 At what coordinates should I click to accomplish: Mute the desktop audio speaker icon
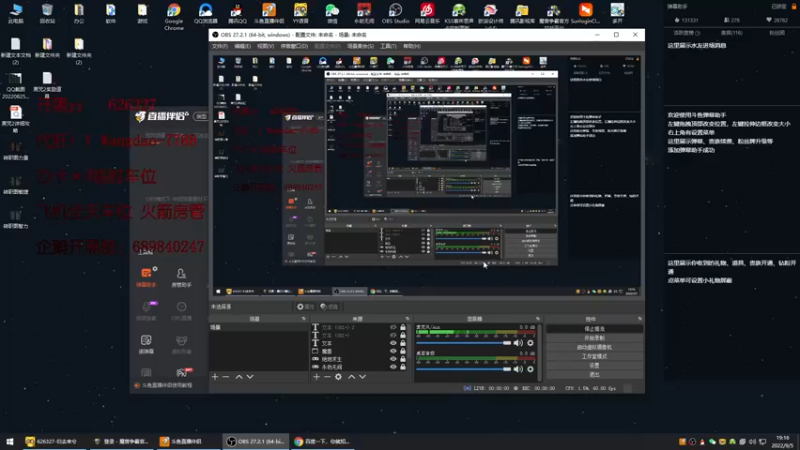point(518,369)
